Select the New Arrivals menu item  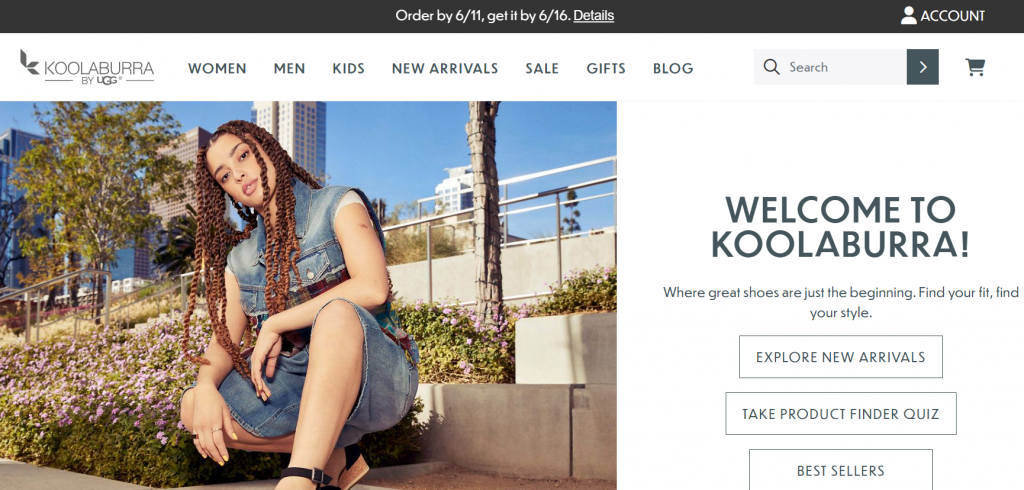point(445,68)
